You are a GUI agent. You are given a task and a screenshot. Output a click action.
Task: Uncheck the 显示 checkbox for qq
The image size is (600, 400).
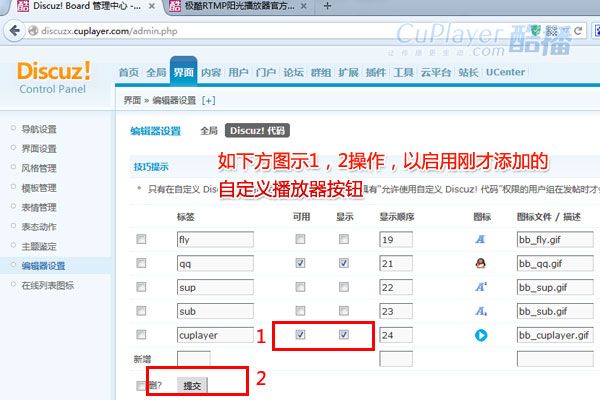coord(344,263)
